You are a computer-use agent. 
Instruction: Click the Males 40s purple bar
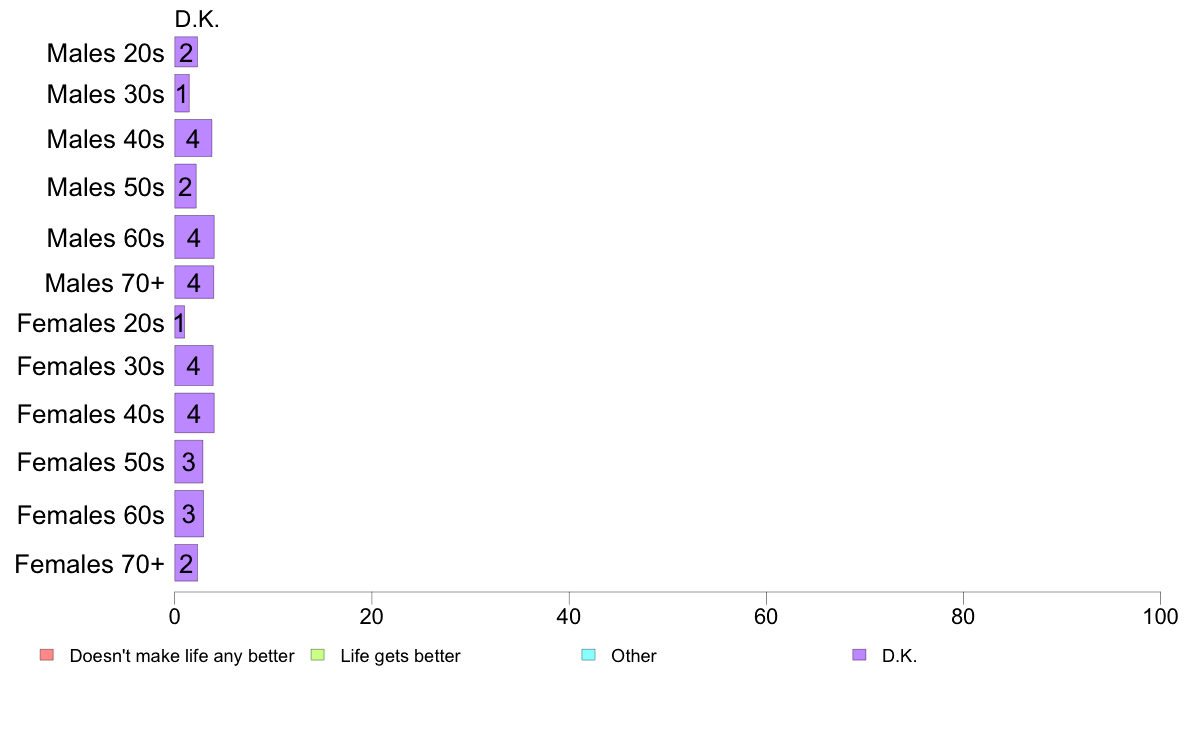coord(193,138)
